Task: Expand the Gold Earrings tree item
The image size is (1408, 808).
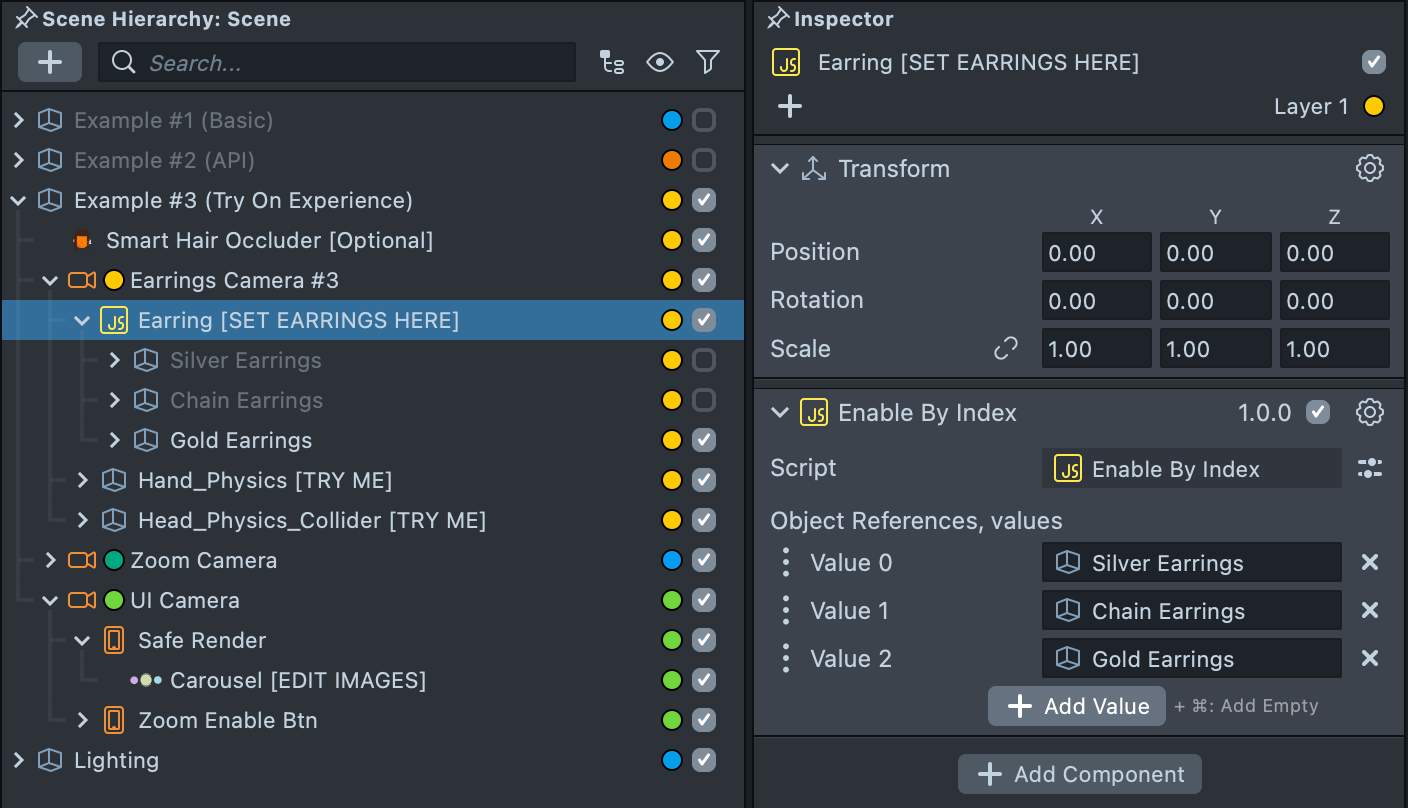Action: click(x=115, y=440)
